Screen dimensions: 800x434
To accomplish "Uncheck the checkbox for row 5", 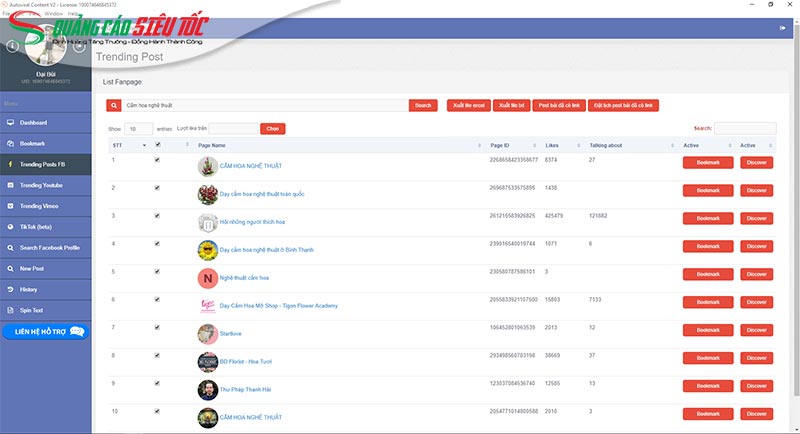I will [157, 271].
